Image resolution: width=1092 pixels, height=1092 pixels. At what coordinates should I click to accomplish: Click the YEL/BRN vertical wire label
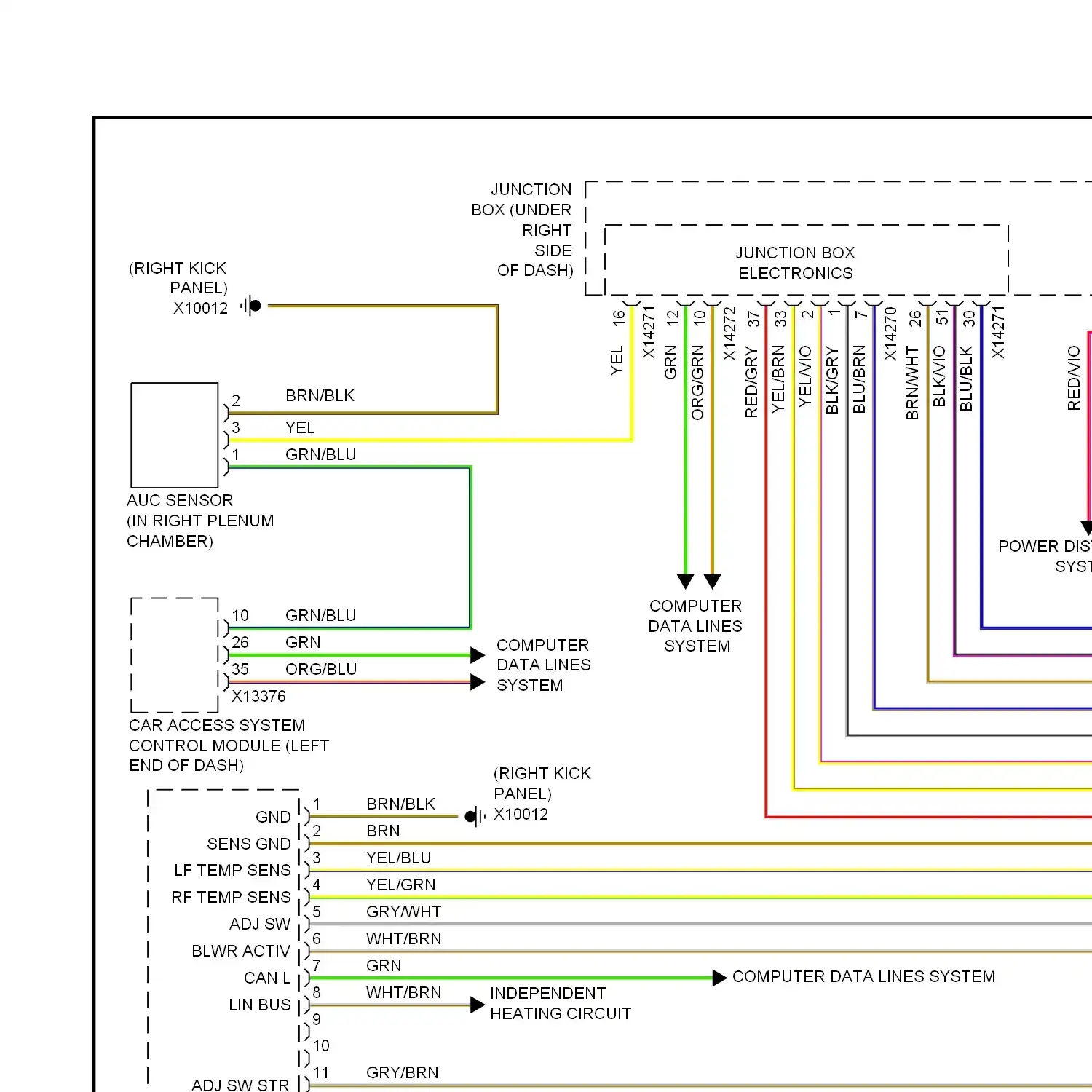click(778, 379)
